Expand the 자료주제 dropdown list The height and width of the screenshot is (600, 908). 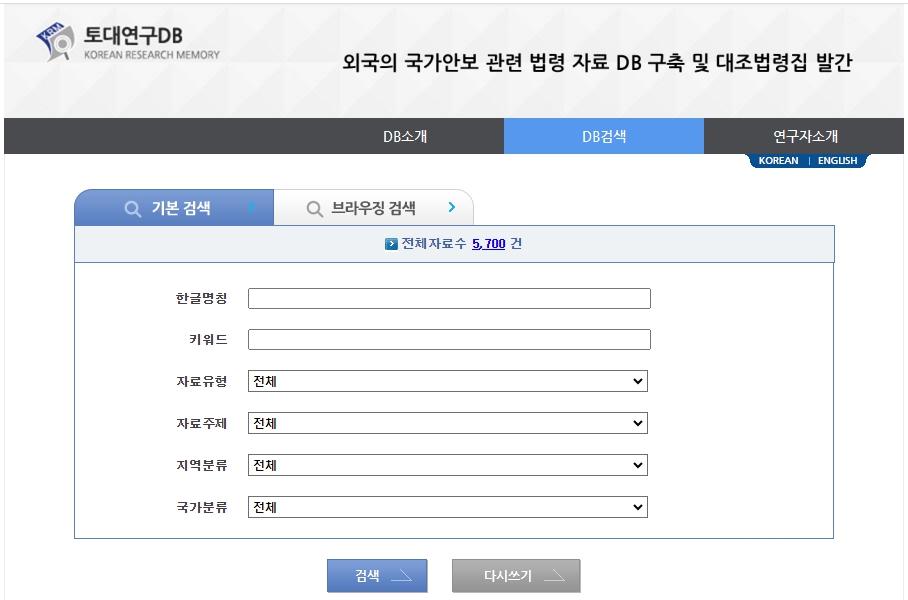(x=447, y=423)
